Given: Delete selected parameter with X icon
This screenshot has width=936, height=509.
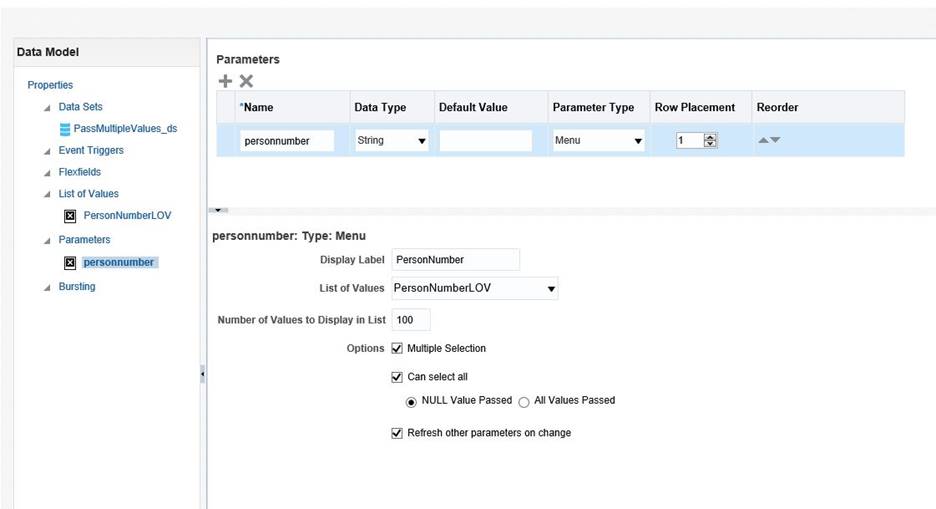Looking at the screenshot, I should 246,81.
